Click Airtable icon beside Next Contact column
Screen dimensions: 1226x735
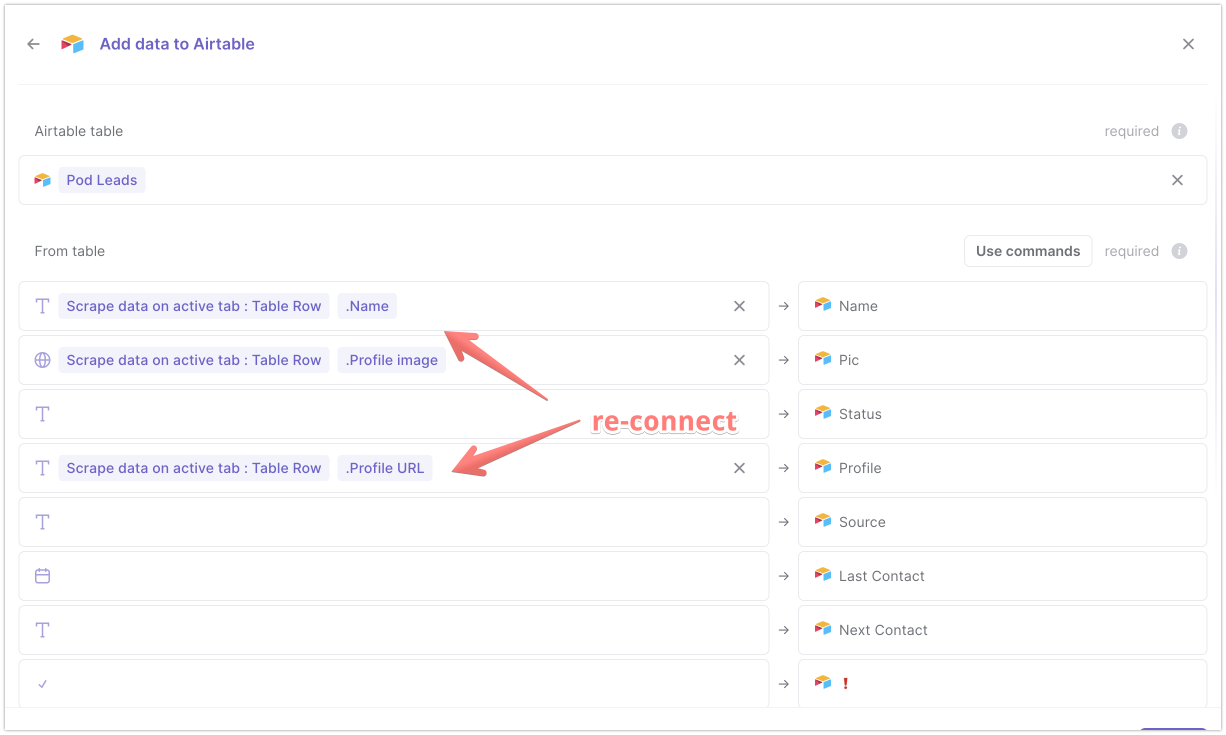pyautogui.click(x=823, y=629)
